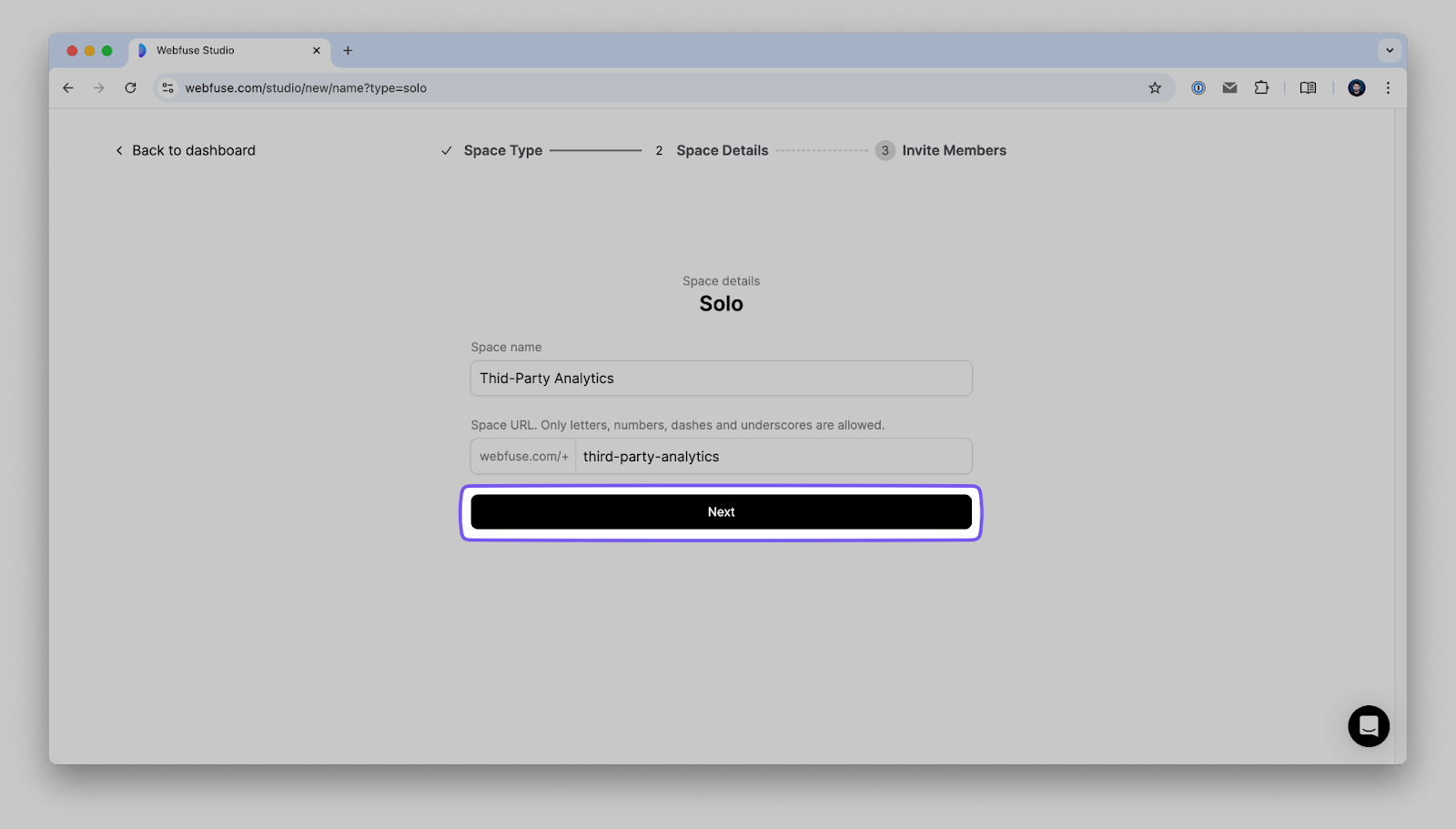The image size is (1456, 829).
Task: Reload the Webfuse Studio page
Action: [x=130, y=87]
